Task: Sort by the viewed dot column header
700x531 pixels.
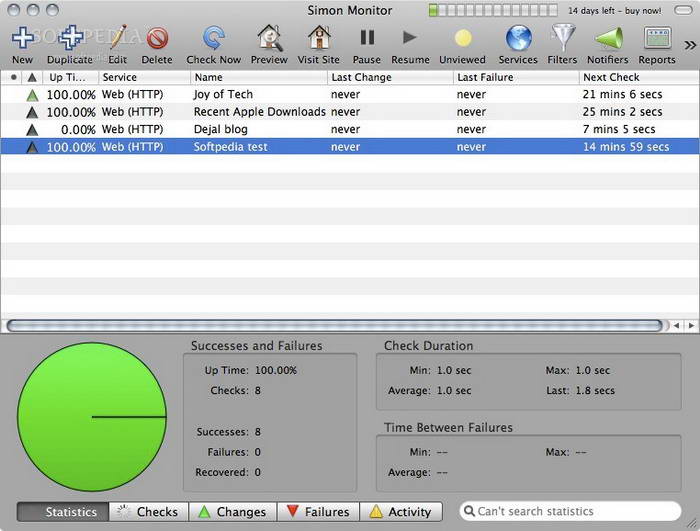Action: [x=14, y=77]
